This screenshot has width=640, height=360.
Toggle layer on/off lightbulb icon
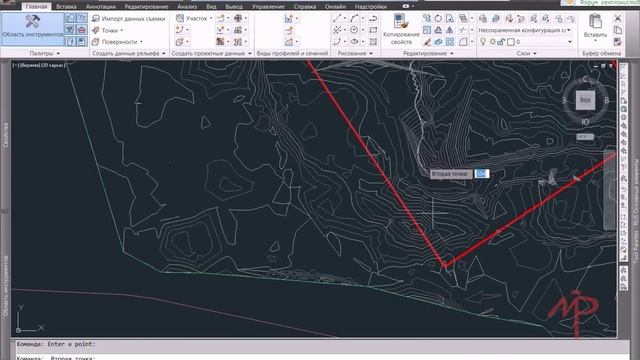(483, 42)
